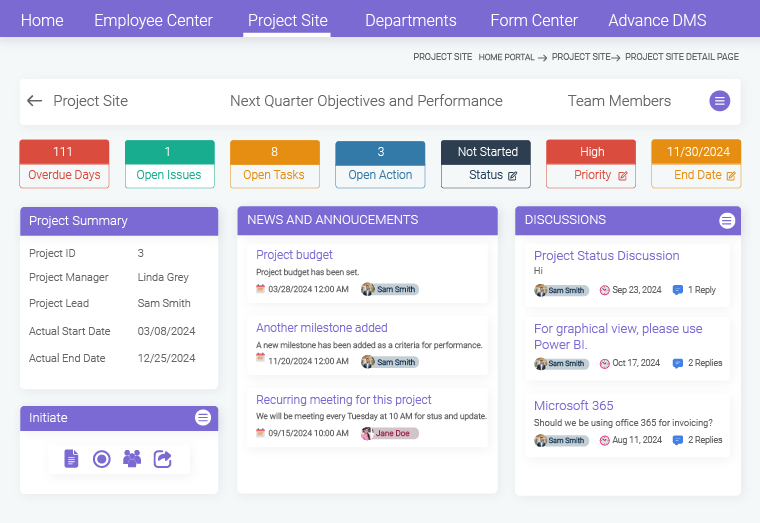This screenshot has width=760, height=523.
Task: Click PROJECT SITE DETAIL PAGE breadcrumb text
Action: 681,57
